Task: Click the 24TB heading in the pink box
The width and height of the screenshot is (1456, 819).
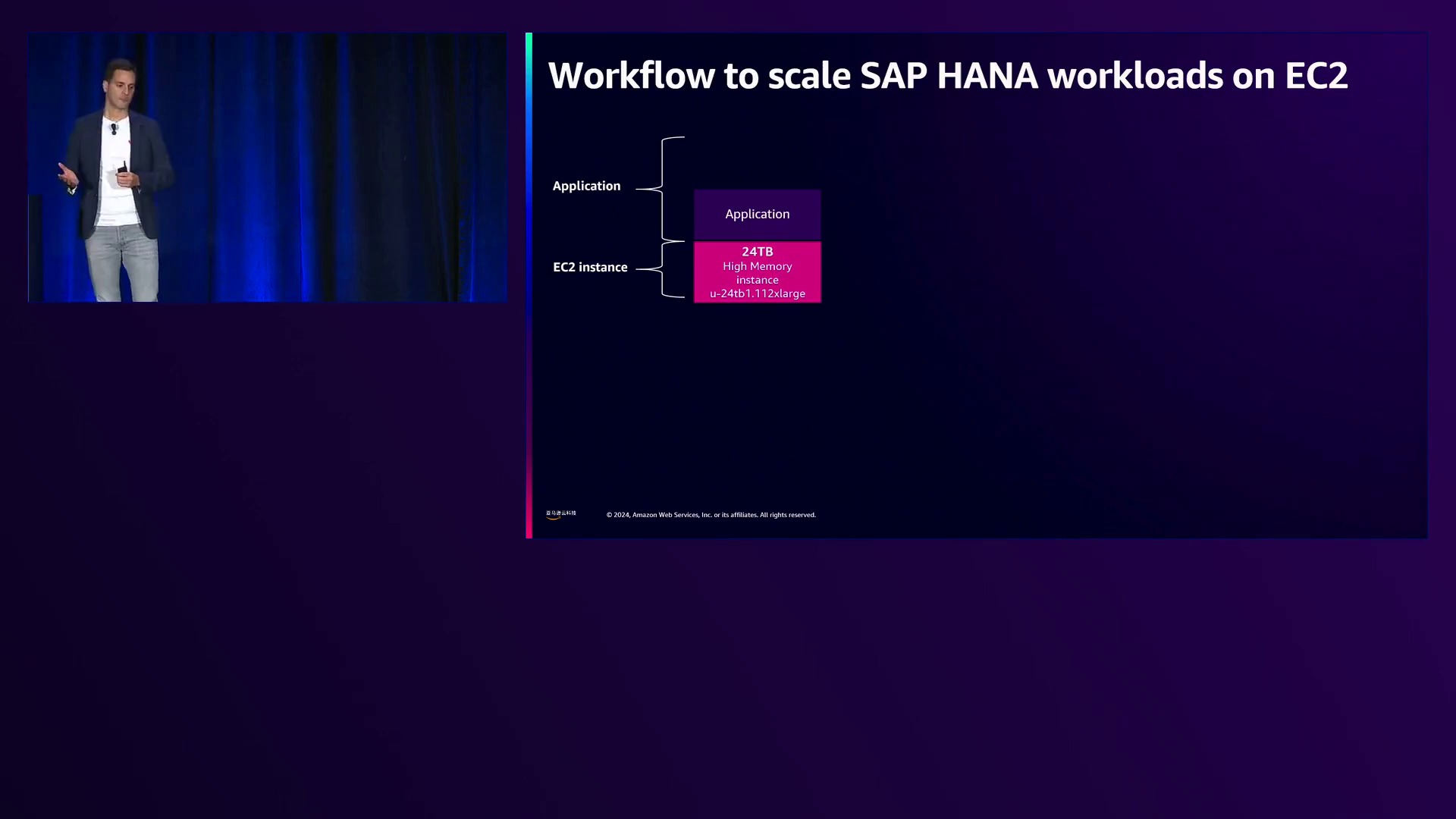Action: (x=758, y=252)
